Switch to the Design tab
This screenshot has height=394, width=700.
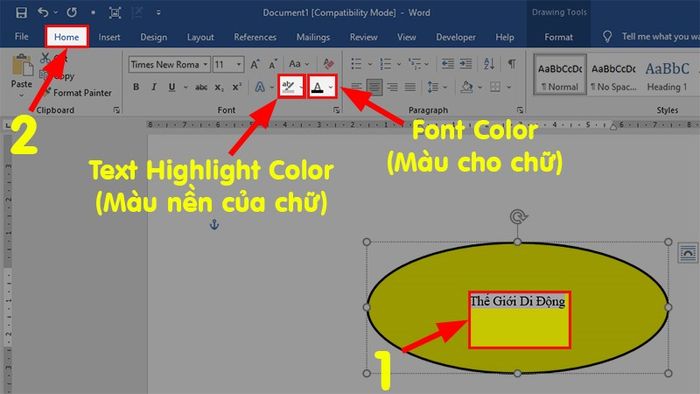(x=154, y=37)
